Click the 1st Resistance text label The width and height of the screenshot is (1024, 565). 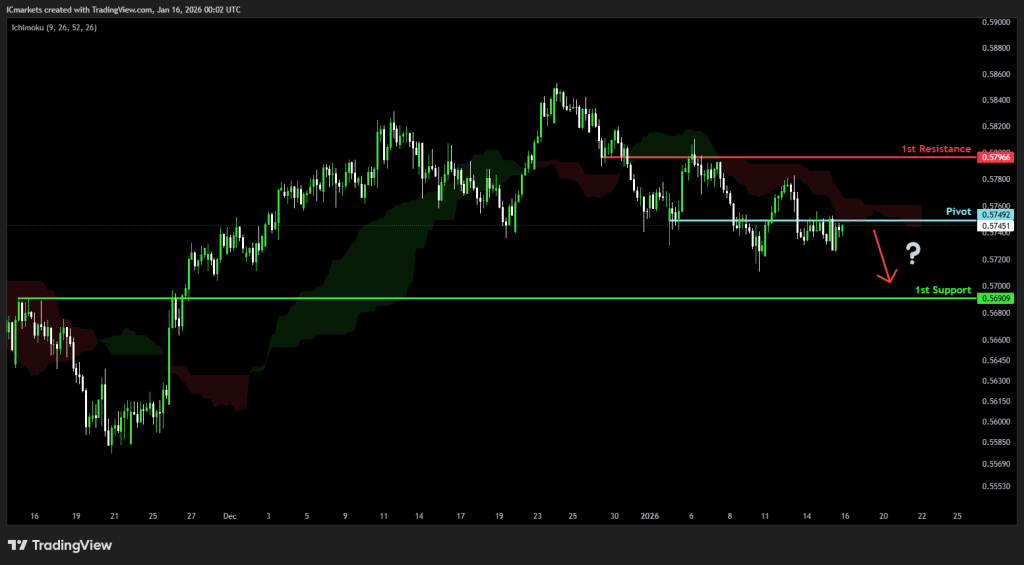[936, 148]
